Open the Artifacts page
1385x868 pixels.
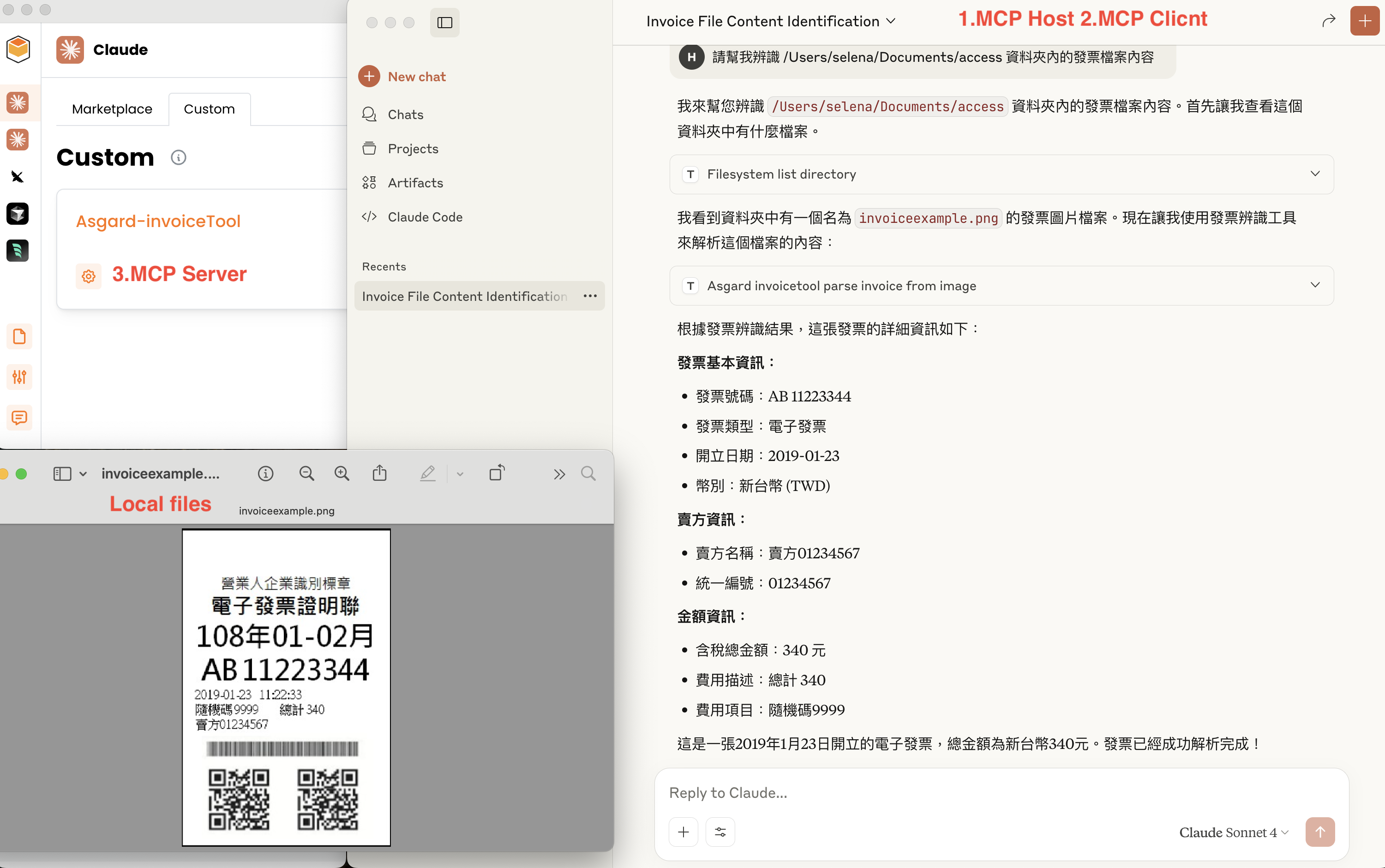[x=414, y=183]
